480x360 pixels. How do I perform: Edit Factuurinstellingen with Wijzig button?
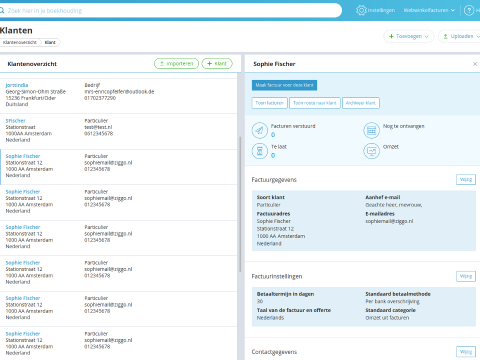(x=466, y=276)
